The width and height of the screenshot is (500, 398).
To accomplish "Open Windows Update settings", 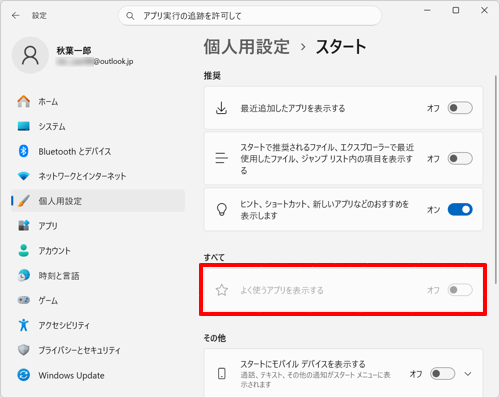I will click(98, 375).
